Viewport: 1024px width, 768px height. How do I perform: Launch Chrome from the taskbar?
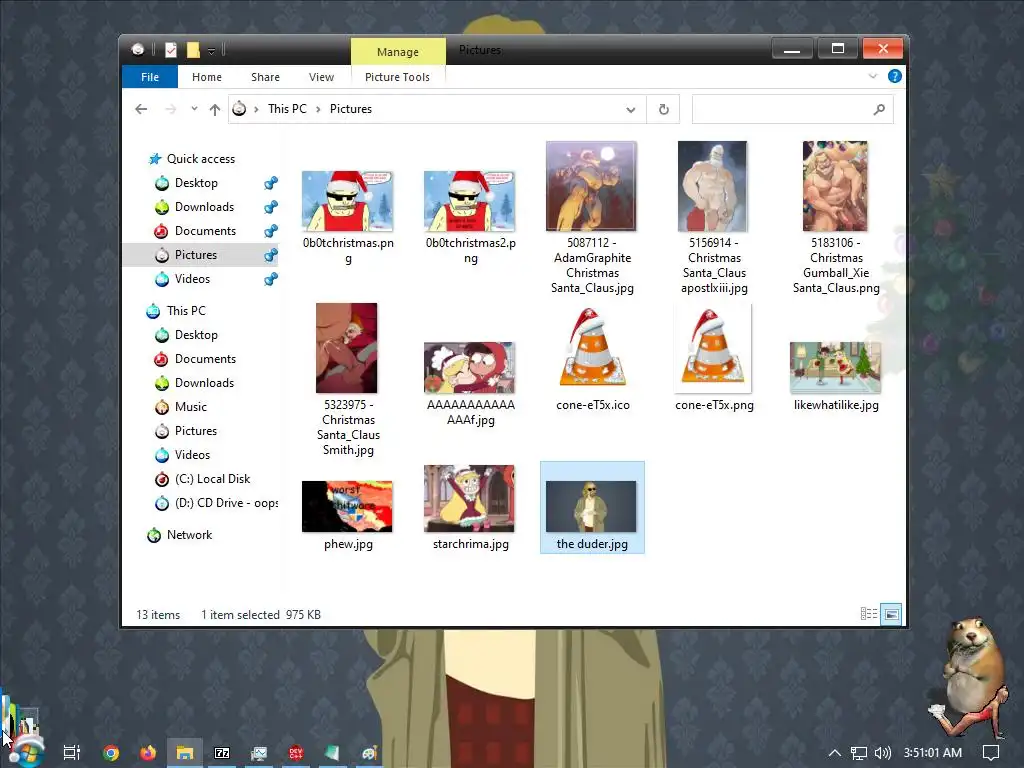111,753
